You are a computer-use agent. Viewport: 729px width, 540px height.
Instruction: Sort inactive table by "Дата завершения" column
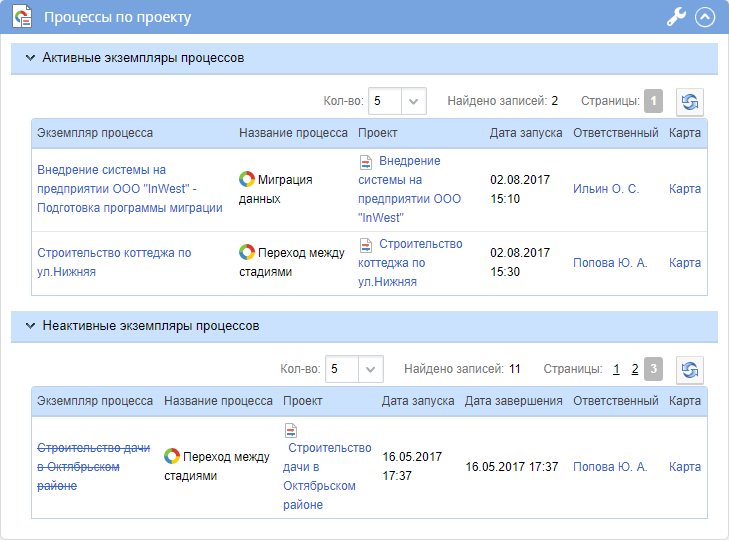513,401
